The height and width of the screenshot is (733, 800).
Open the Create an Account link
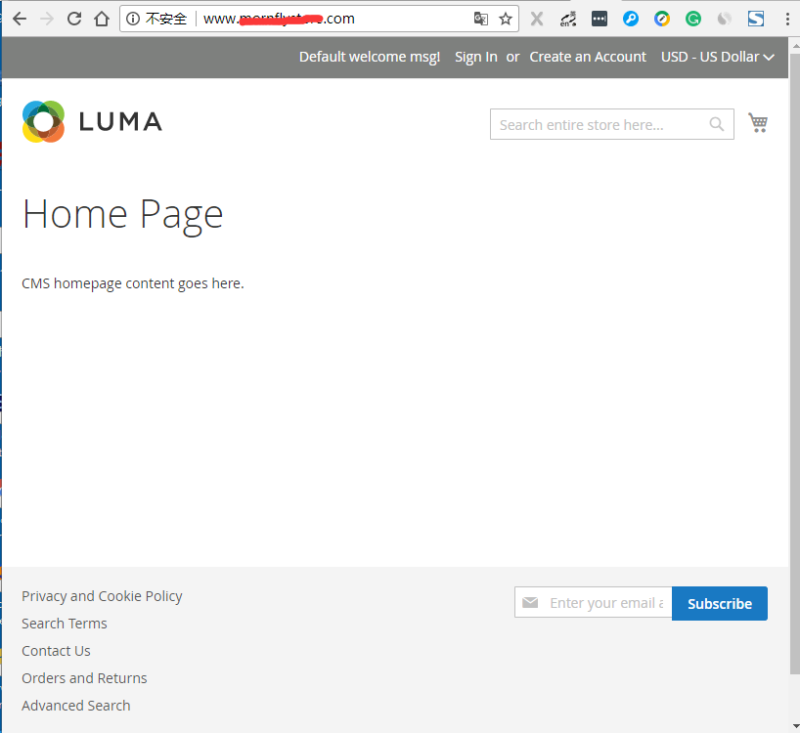coord(588,57)
